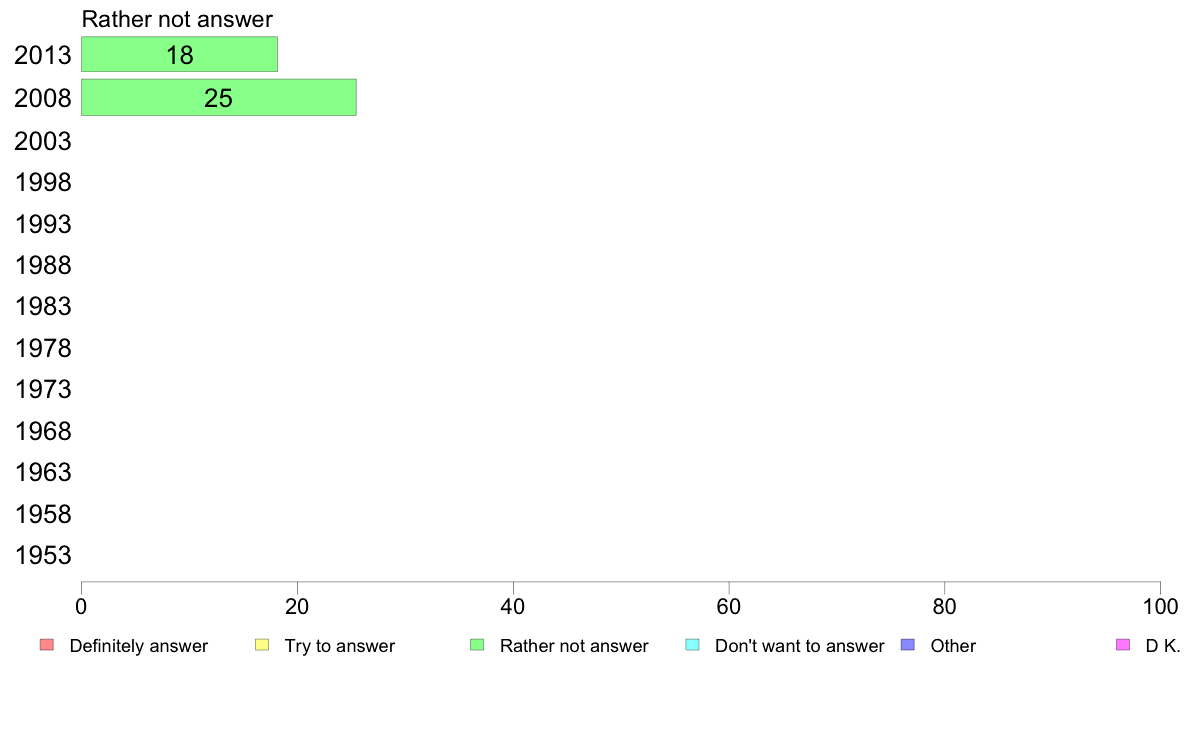Click the 40 tick on the x-axis

[513, 606]
